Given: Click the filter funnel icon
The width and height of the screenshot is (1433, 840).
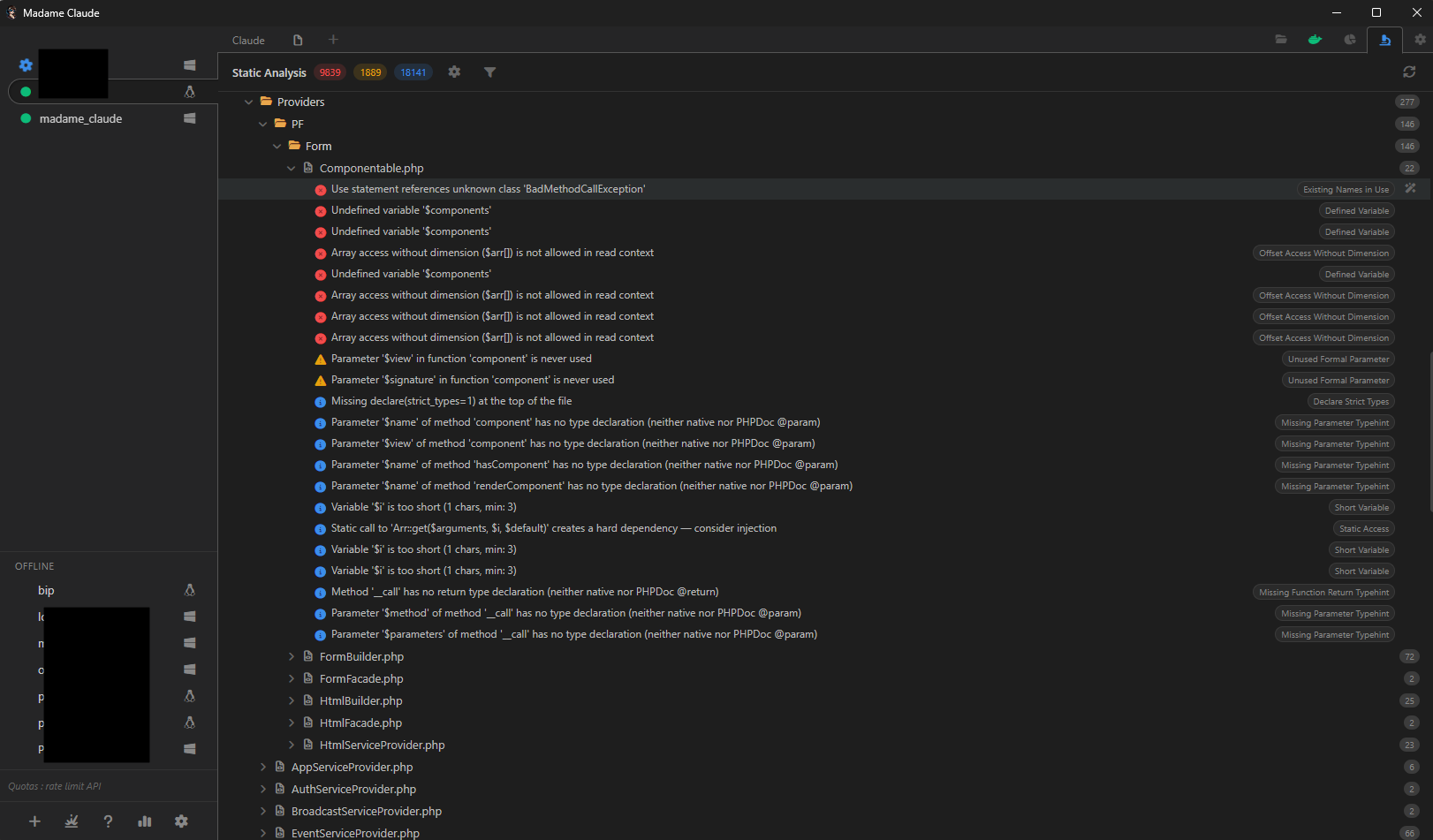Looking at the screenshot, I should tap(489, 72).
